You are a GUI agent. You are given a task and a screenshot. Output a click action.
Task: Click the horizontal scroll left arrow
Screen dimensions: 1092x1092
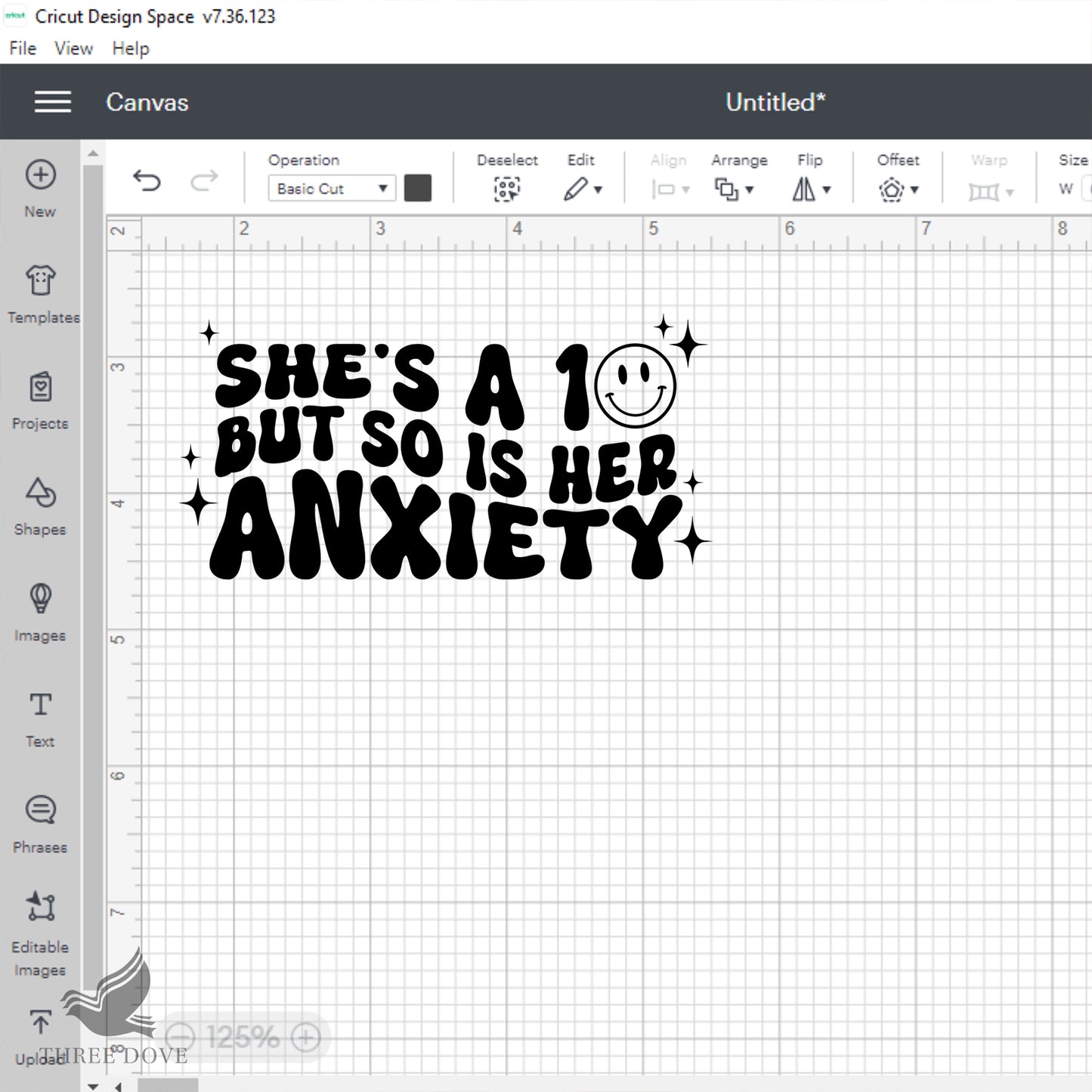(x=118, y=1086)
